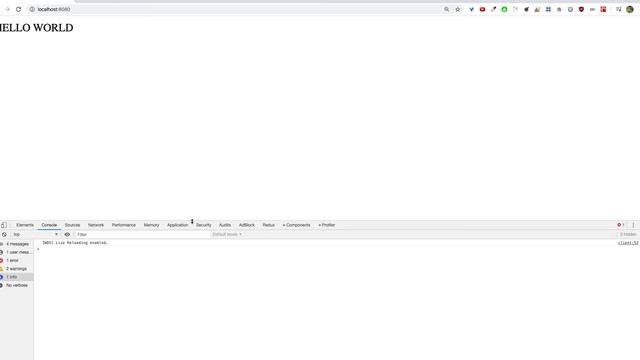The height and width of the screenshot is (360, 640).
Task: Open the green circle extension icon
Action: 504,9
